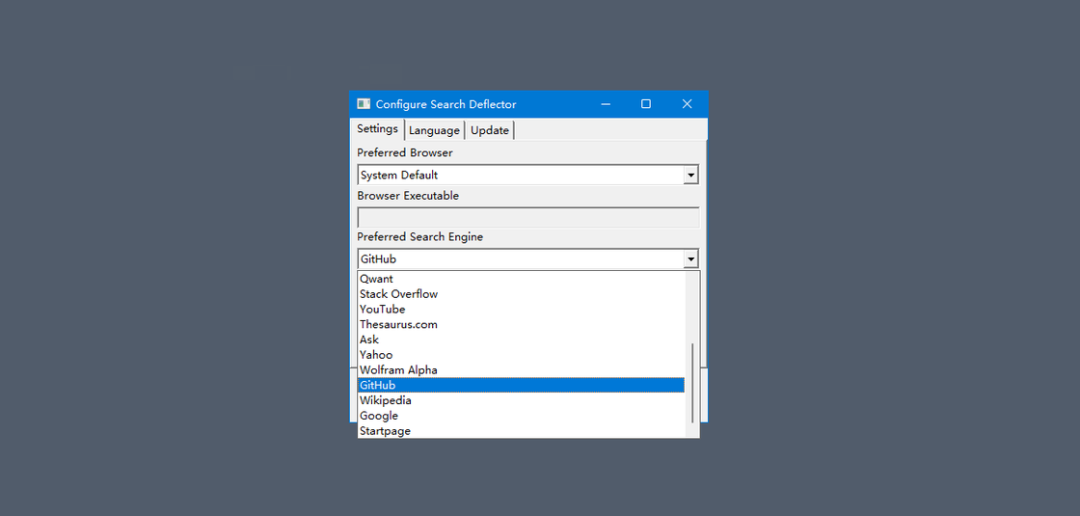Viewport: 1080px width, 516px height.
Task: Collapse the Preferred Search Engine dropdown arrow
Action: [x=691, y=259]
